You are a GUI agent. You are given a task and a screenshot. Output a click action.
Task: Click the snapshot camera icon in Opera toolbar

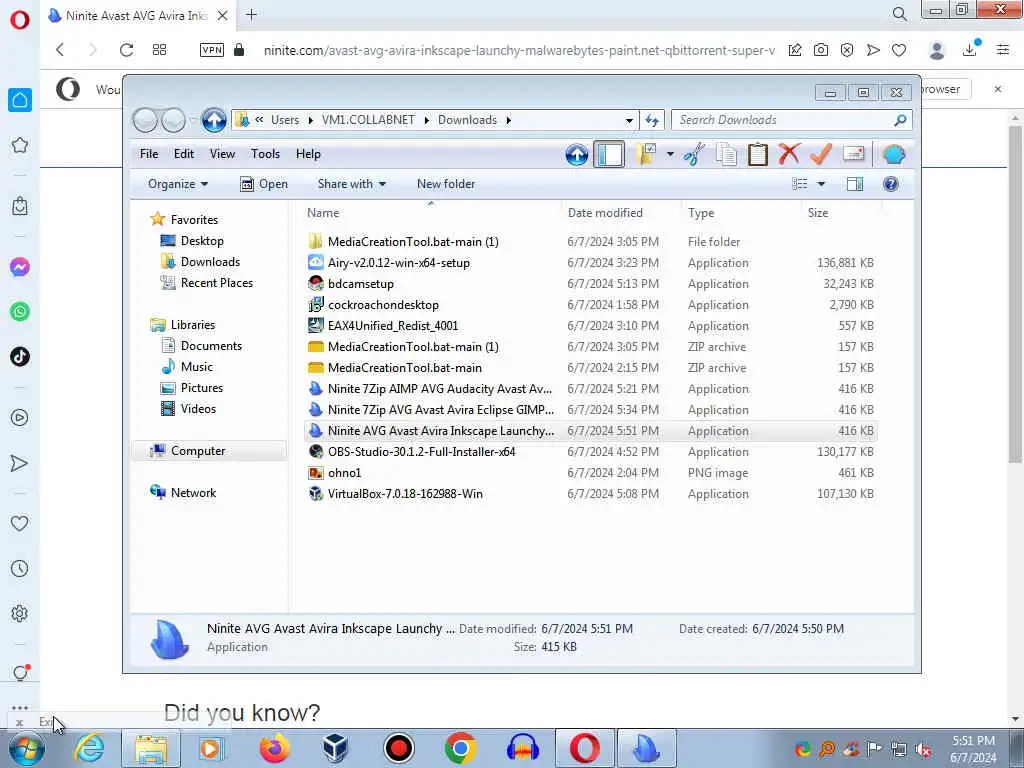pos(821,50)
